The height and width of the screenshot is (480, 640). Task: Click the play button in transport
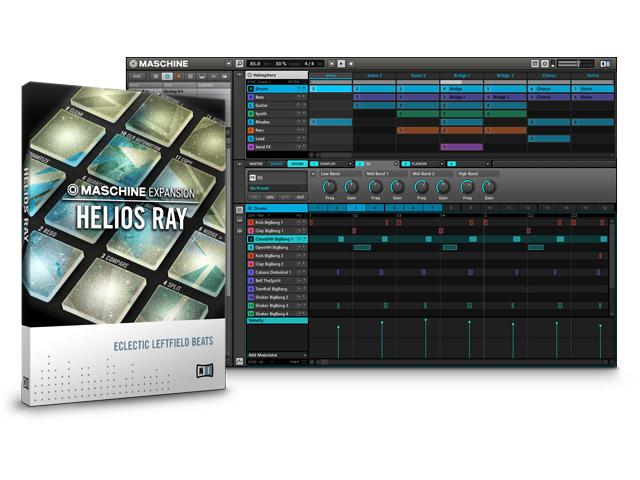pos(341,64)
